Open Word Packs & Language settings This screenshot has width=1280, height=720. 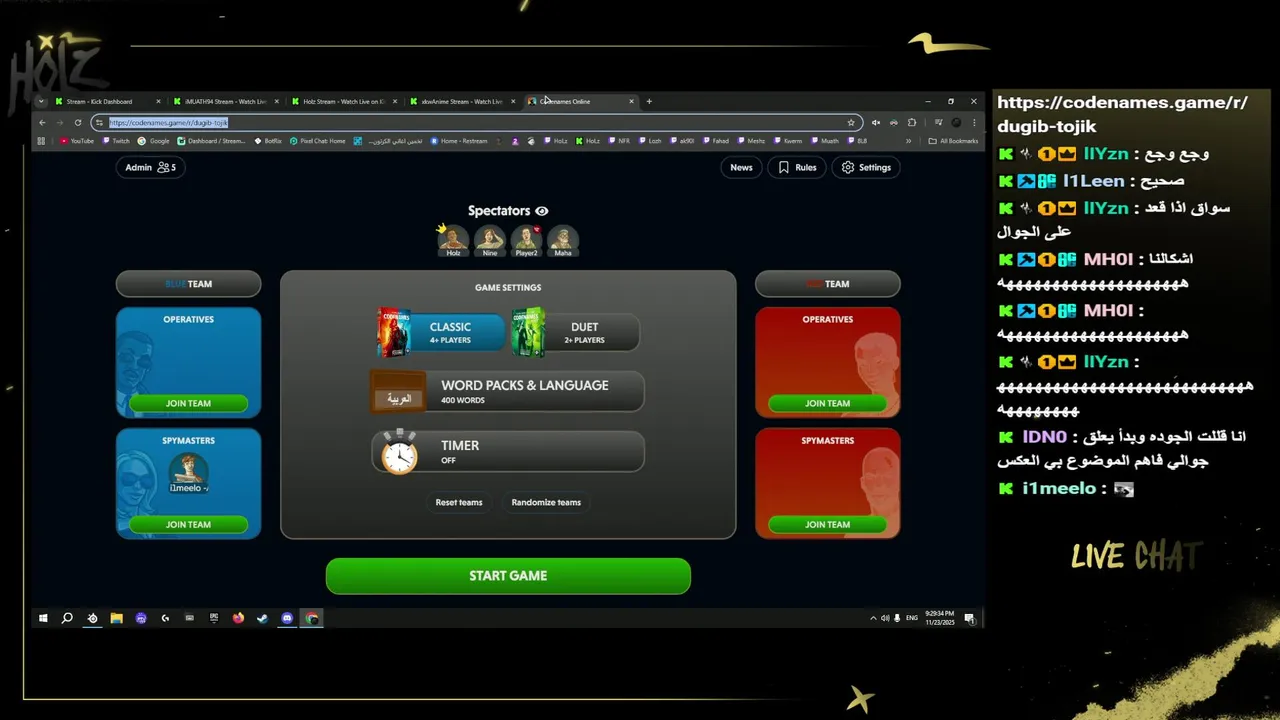(x=508, y=392)
